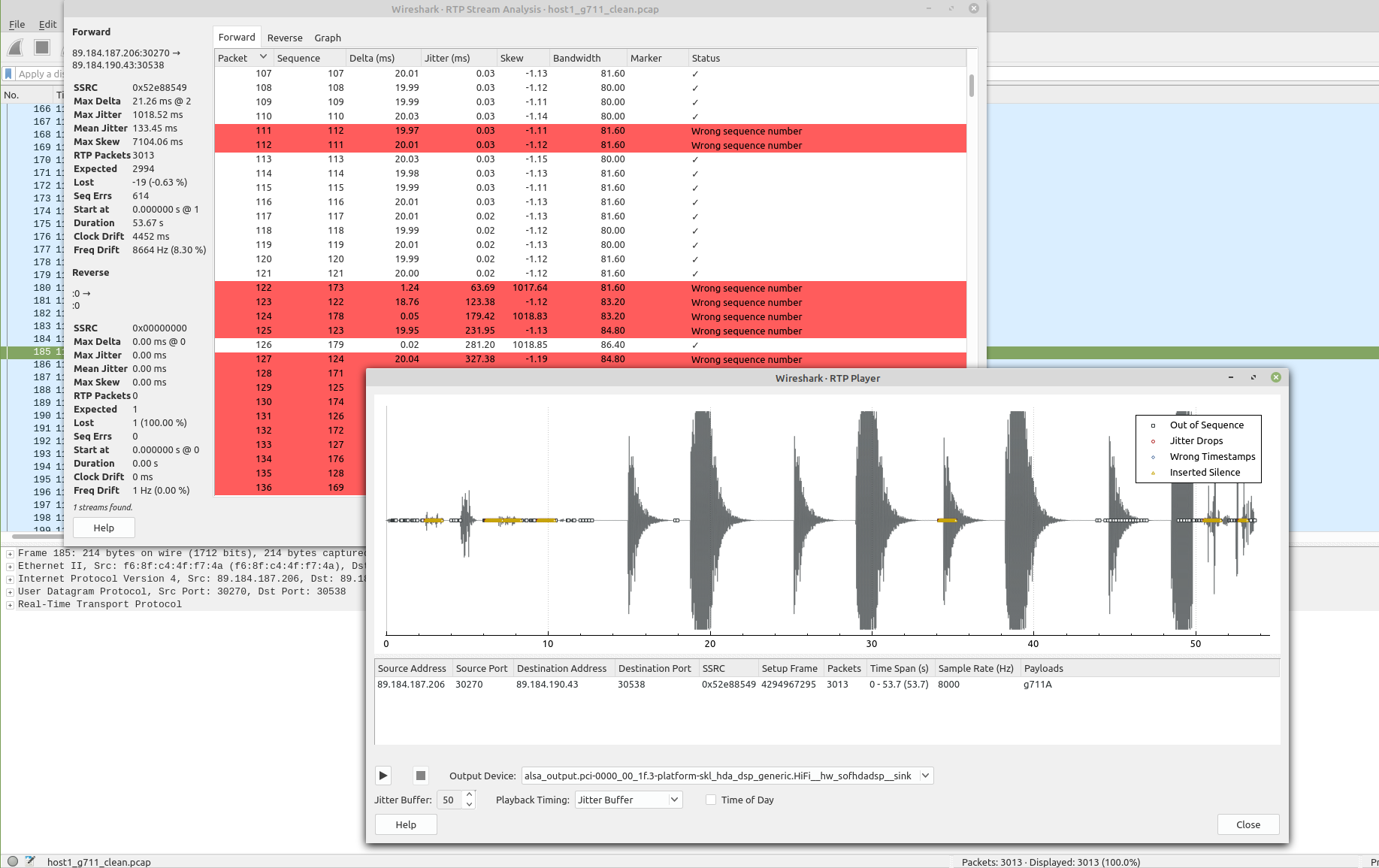The width and height of the screenshot is (1379, 868).
Task: Increase Jitter Buffer with the up arrow
Action: click(x=470, y=795)
